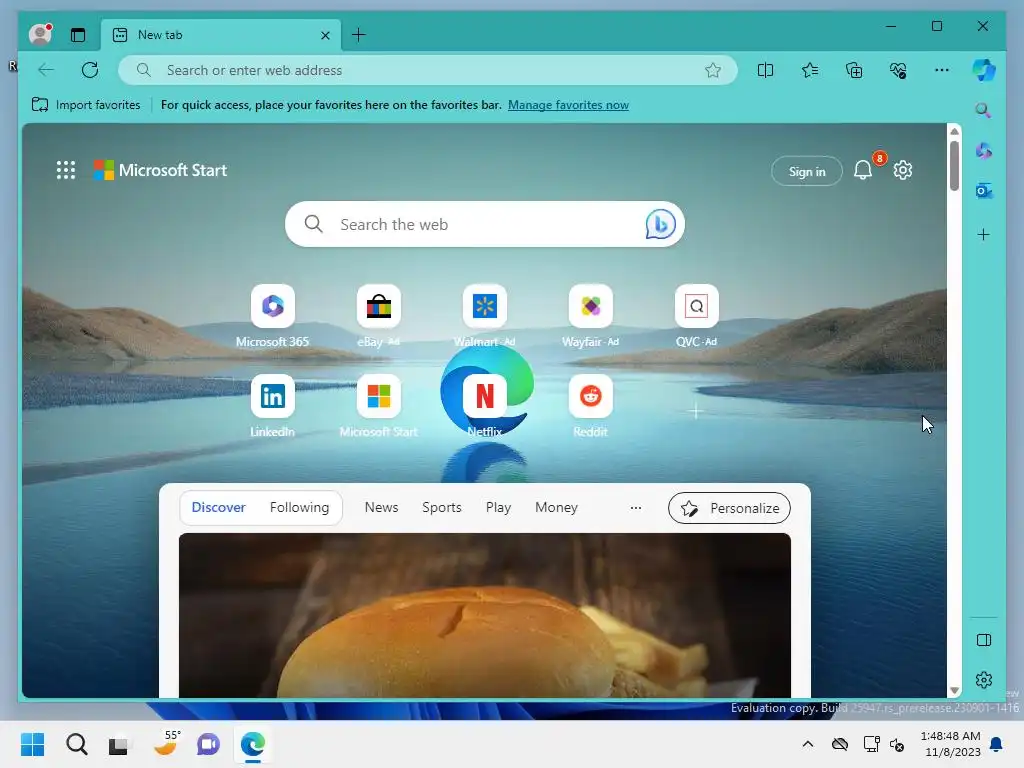Open the Sports feed tab
Viewport: 1024px width, 768px height.
(441, 507)
